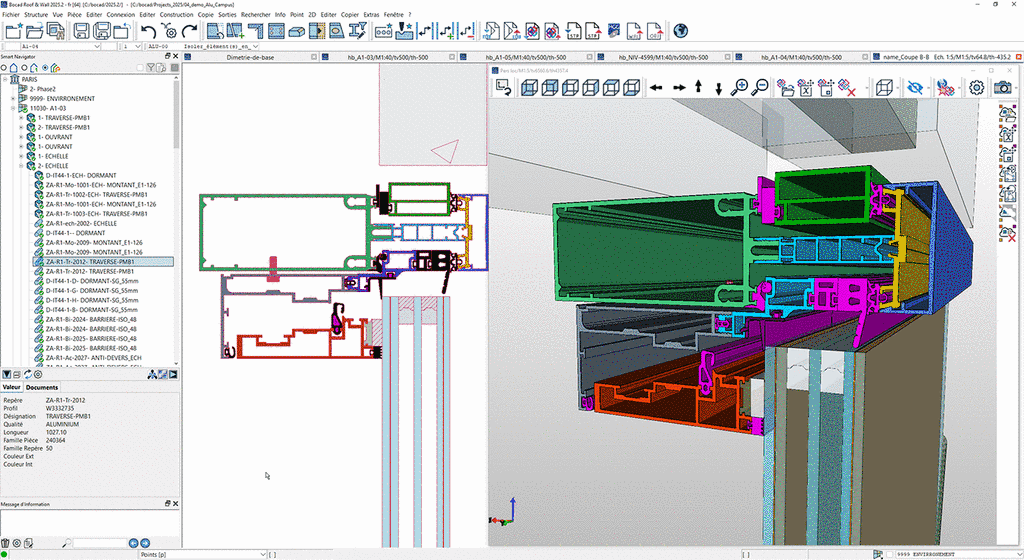
Task: Click the Redo arrow in the main toolbar
Action: pos(189,31)
